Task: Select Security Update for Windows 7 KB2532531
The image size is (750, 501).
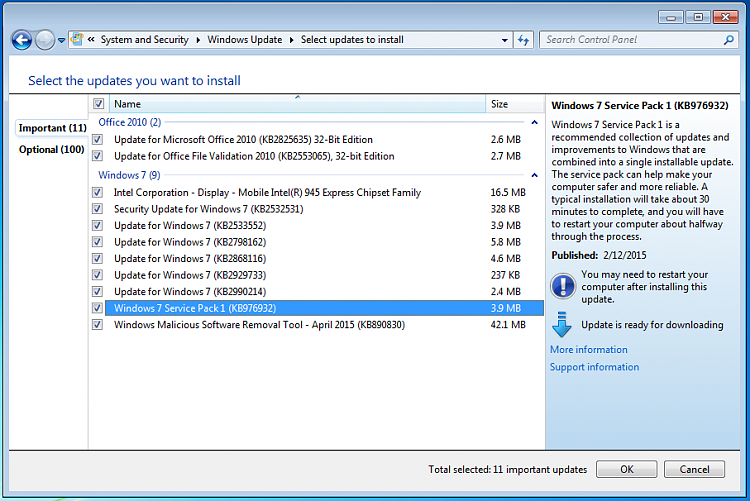Action: point(324,209)
